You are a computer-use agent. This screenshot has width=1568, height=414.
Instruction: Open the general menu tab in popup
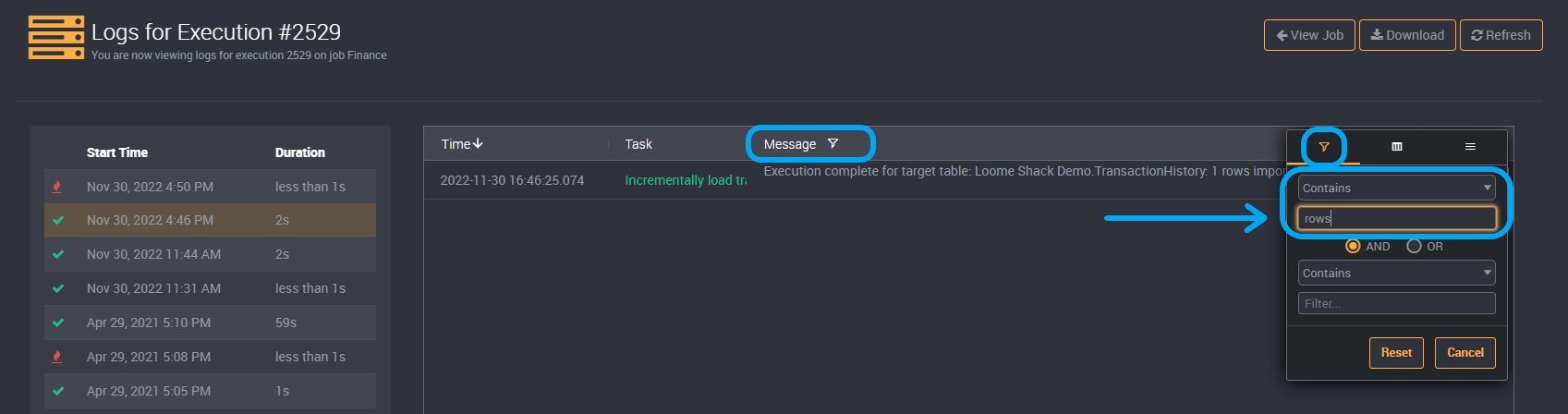click(1470, 147)
